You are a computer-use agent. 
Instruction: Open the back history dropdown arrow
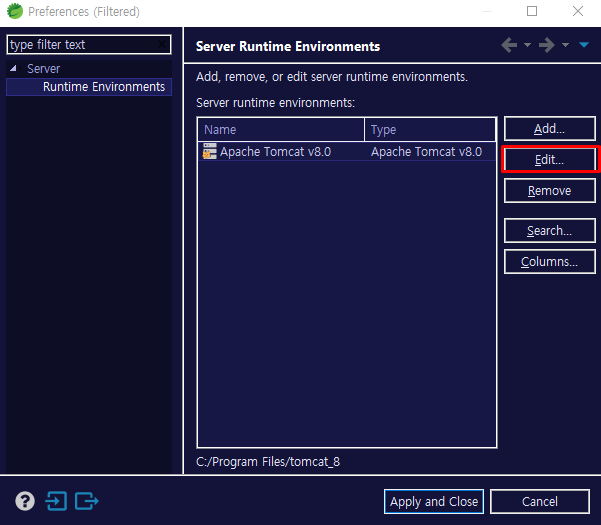[527, 45]
